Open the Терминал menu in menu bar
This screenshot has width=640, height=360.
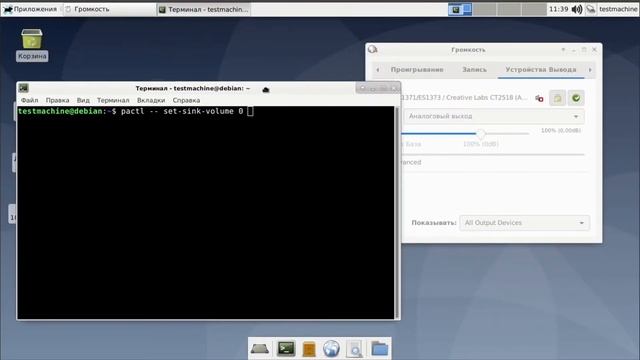pyautogui.click(x=113, y=100)
